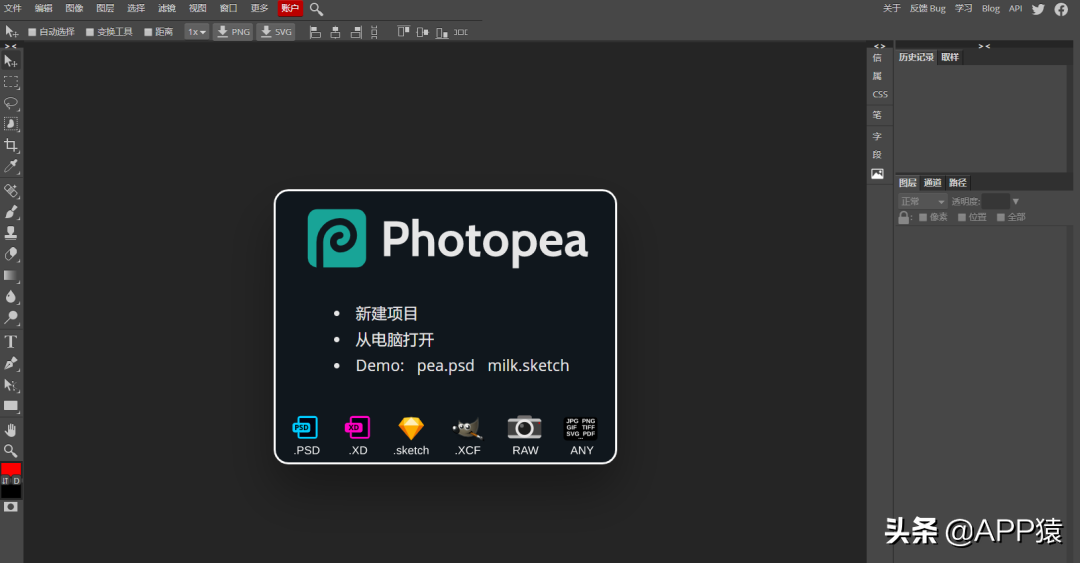The height and width of the screenshot is (563, 1080).
Task: Select the Brush tool
Action: point(11,212)
